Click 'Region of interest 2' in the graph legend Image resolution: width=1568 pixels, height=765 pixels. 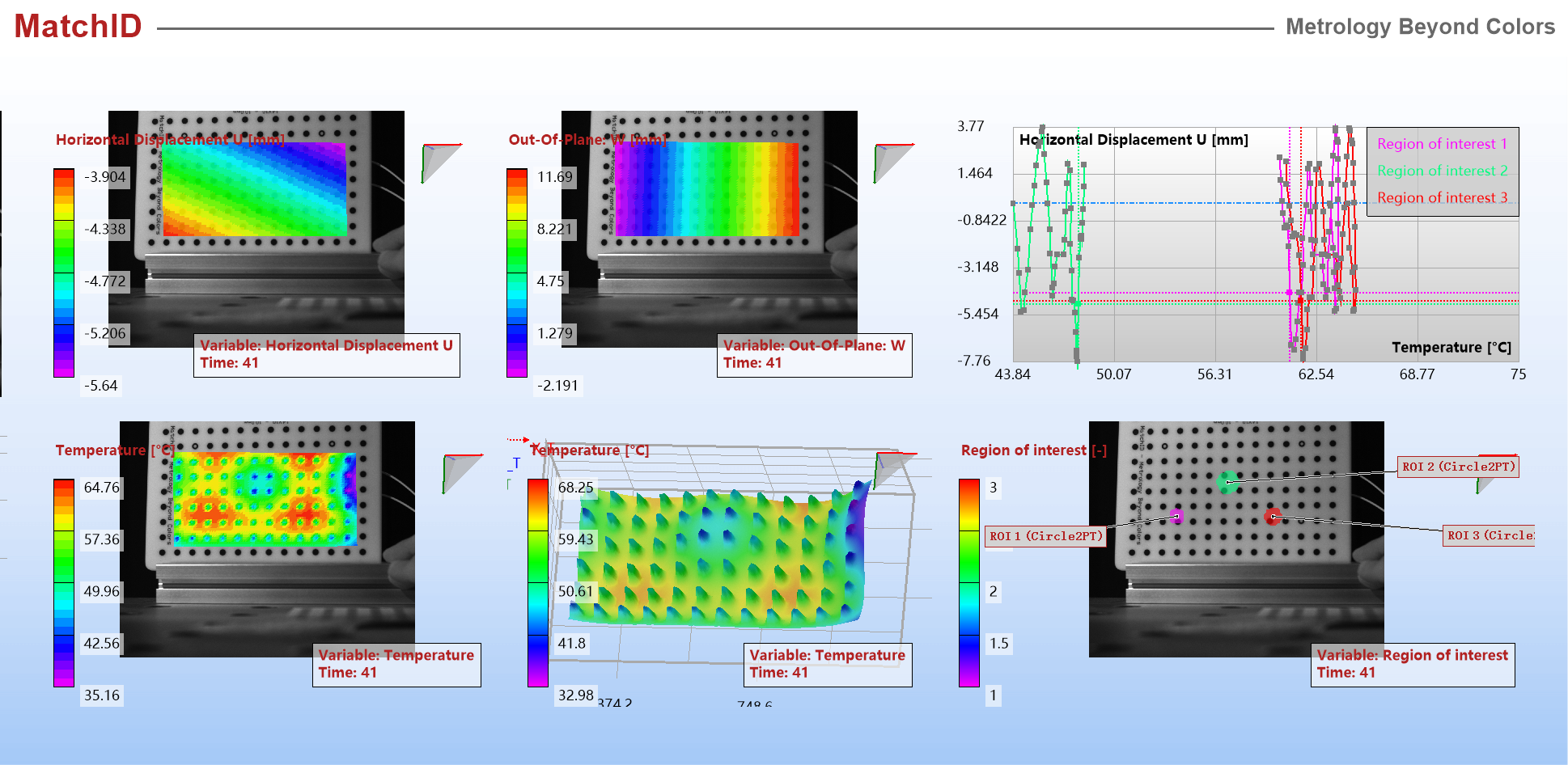point(1442,171)
